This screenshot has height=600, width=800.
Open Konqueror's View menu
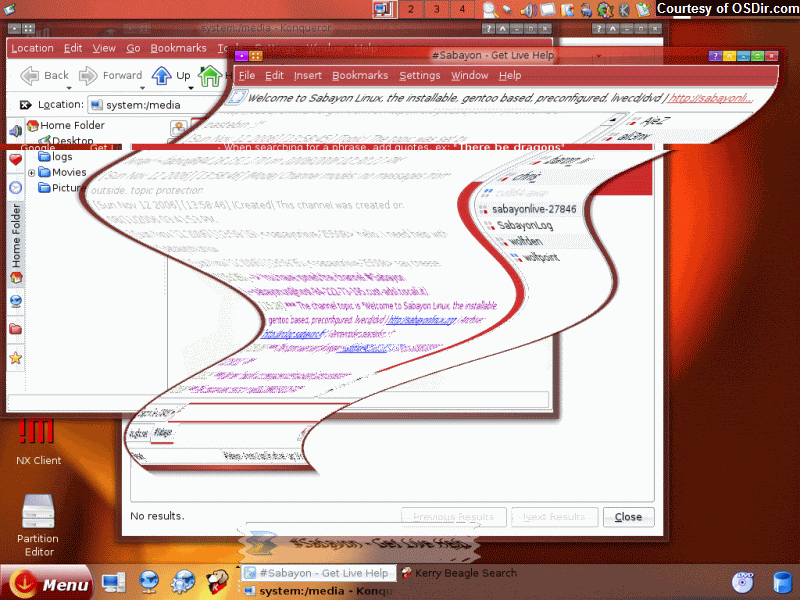click(x=104, y=48)
